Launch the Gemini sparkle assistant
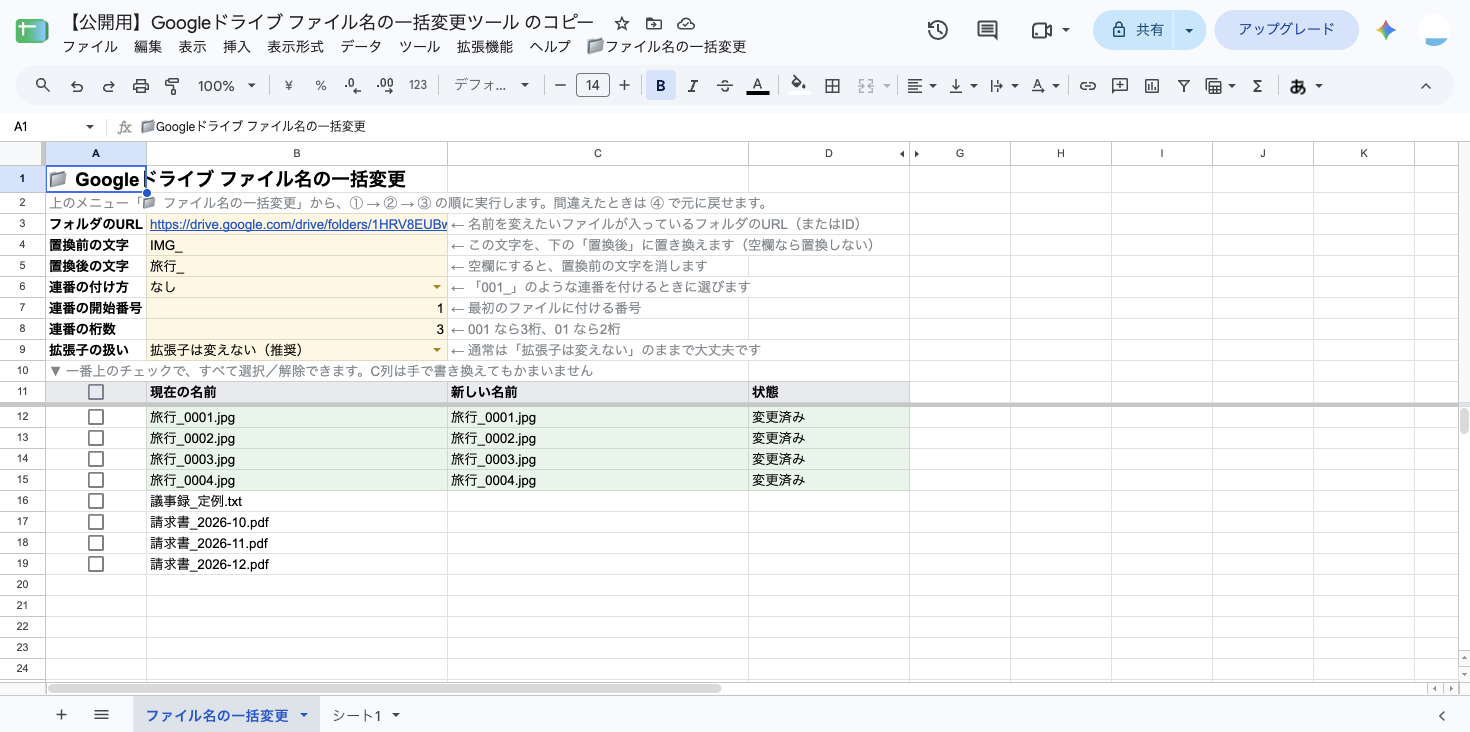This screenshot has width=1470, height=732. click(x=1386, y=30)
